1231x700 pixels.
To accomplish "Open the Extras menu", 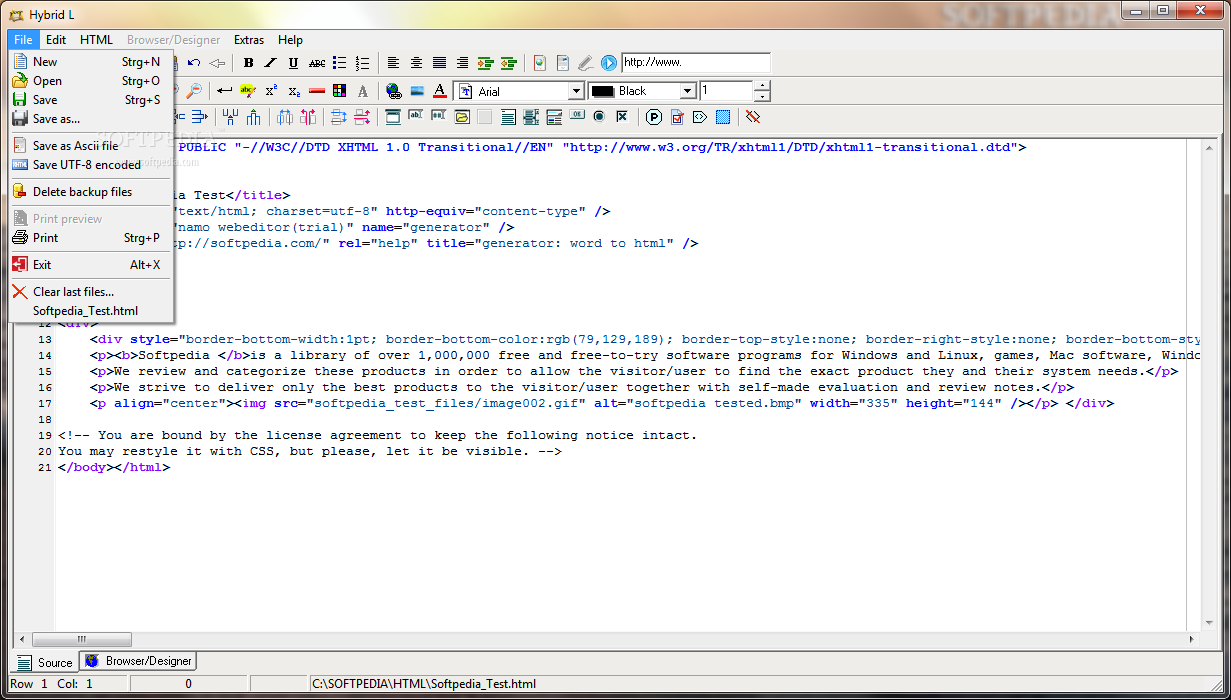I will click(x=249, y=40).
